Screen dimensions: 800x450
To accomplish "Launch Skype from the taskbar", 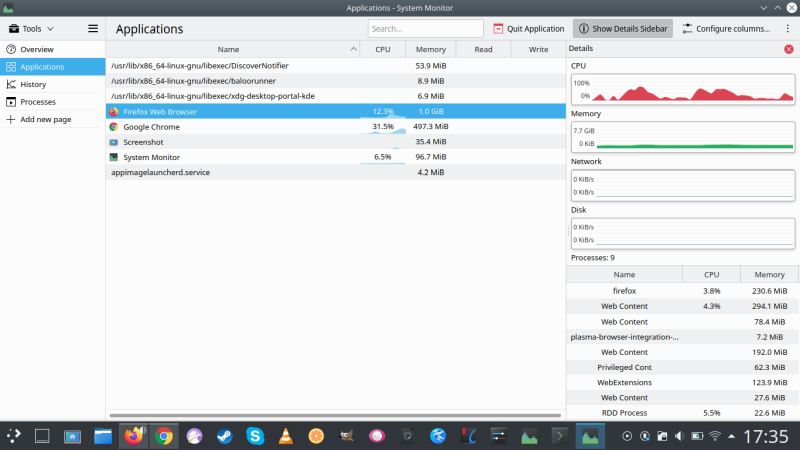I will click(255, 436).
